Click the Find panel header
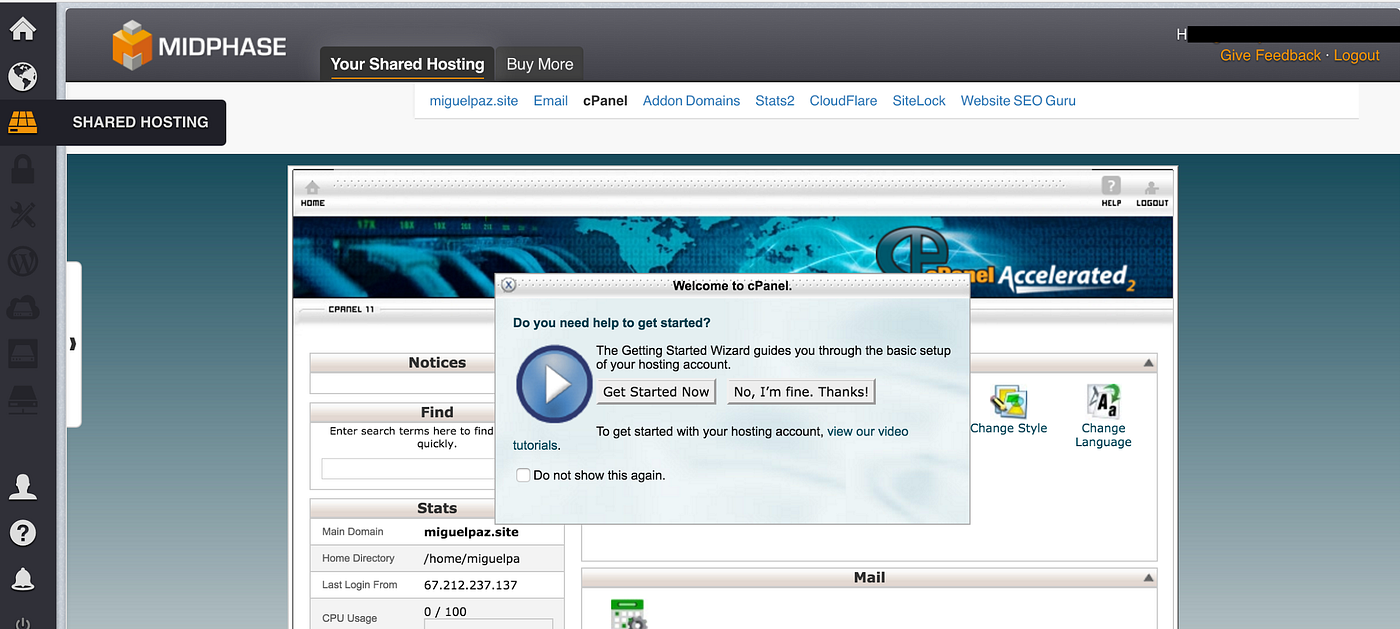The image size is (1400, 629). coord(437,412)
